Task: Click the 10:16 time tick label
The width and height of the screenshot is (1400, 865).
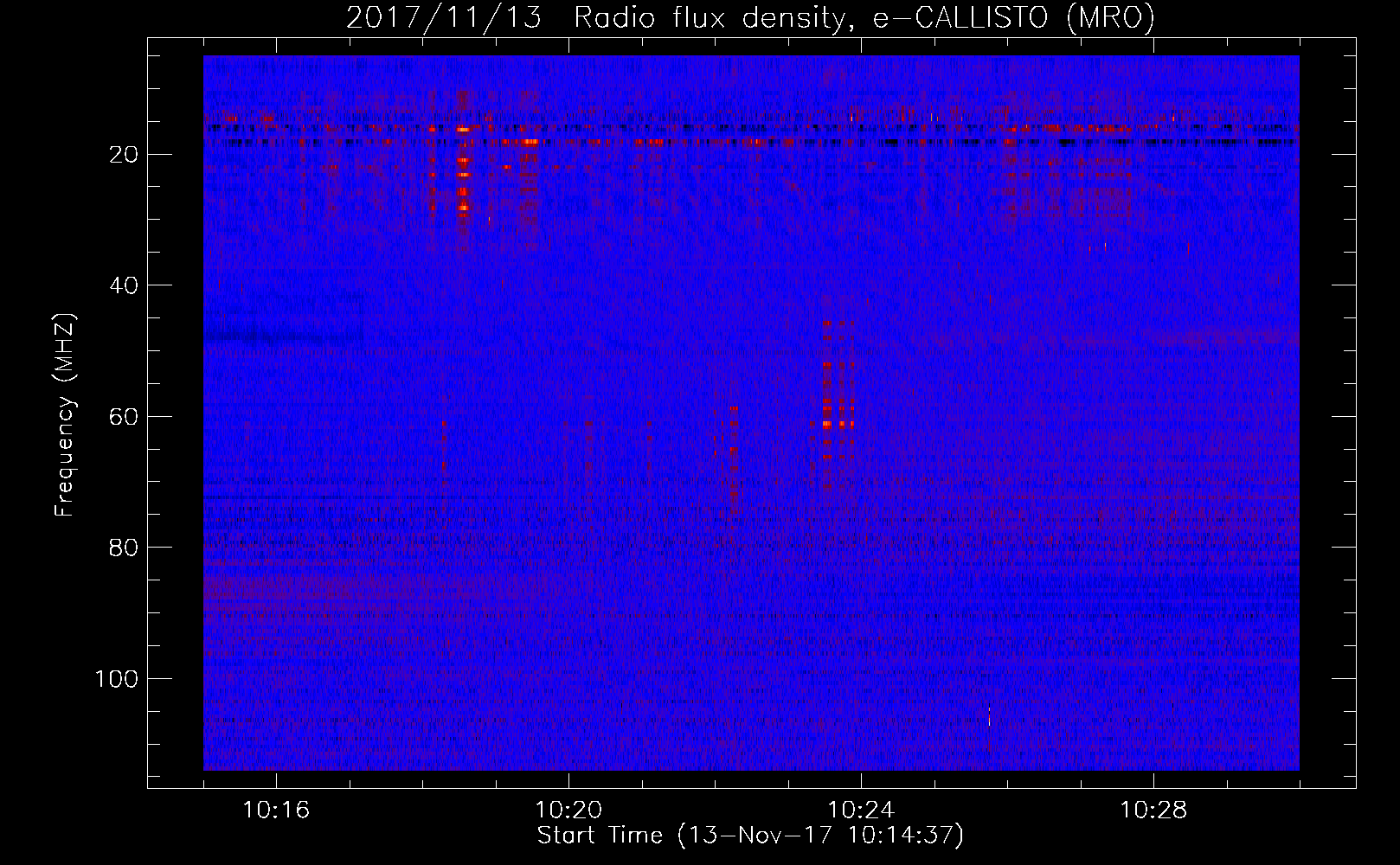Action: (x=277, y=811)
